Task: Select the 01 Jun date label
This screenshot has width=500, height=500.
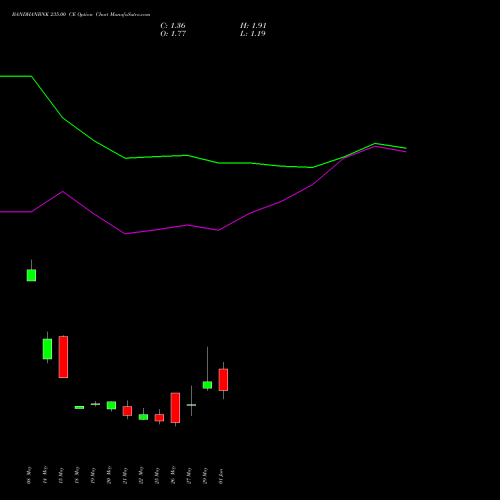Action: (221, 476)
